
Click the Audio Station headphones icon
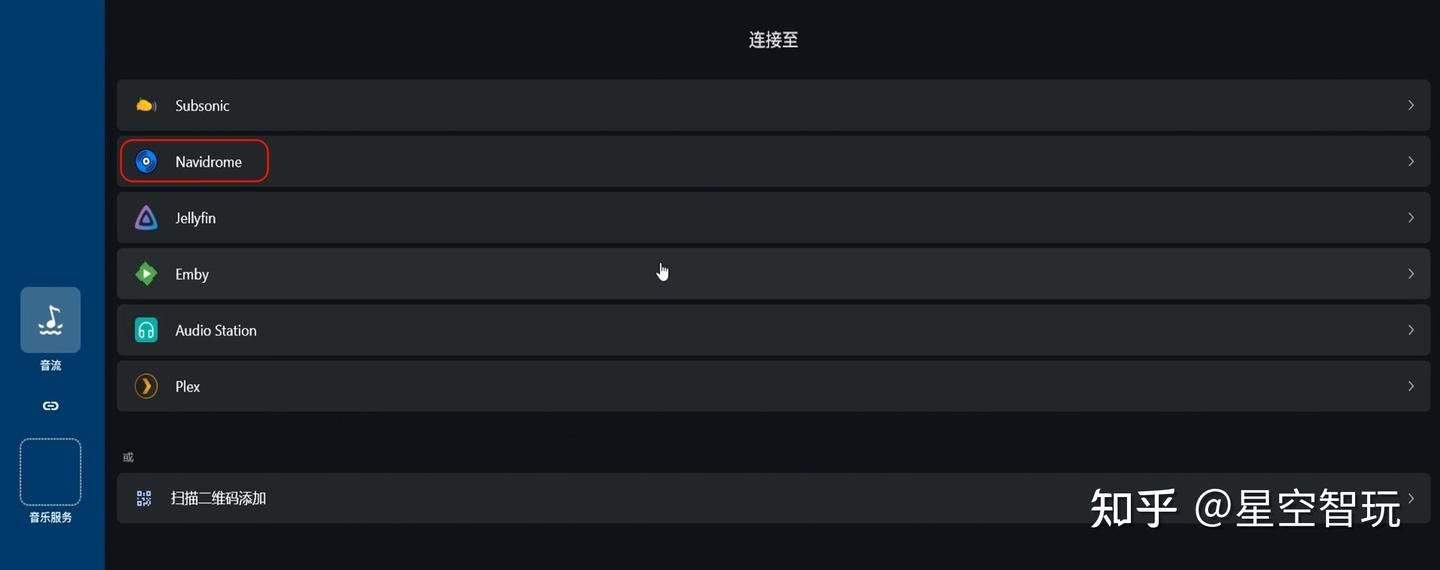(x=146, y=330)
